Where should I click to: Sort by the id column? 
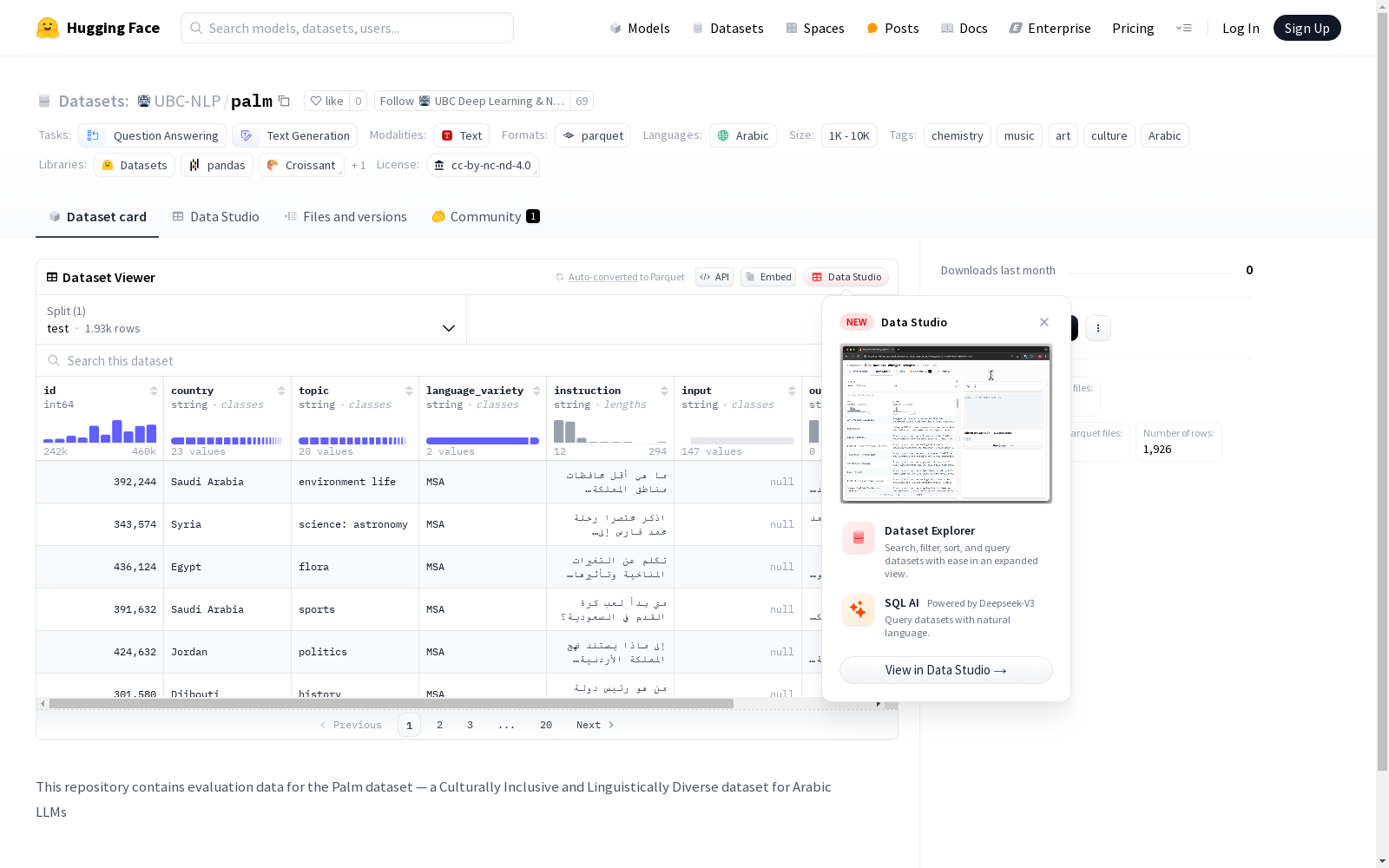(154, 391)
